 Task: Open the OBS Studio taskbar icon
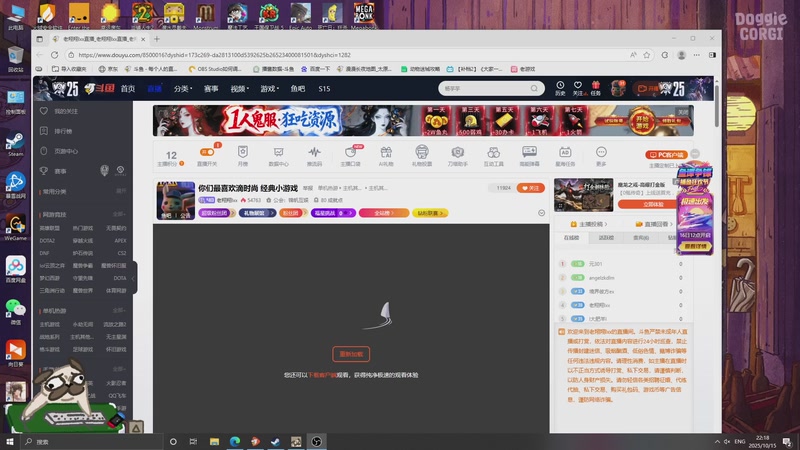(316, 441)
